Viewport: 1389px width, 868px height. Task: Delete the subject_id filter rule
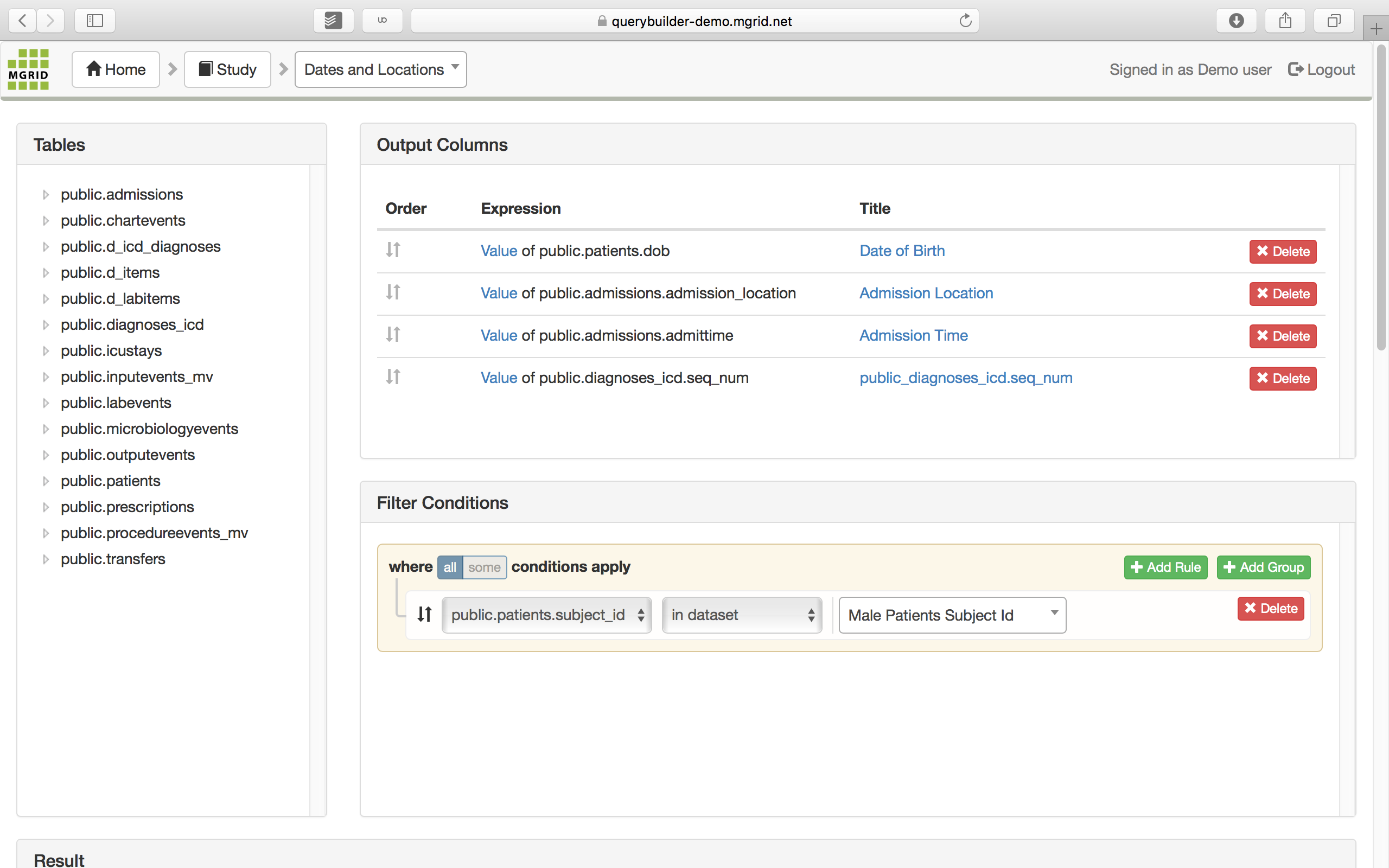tap(1271, 609)
